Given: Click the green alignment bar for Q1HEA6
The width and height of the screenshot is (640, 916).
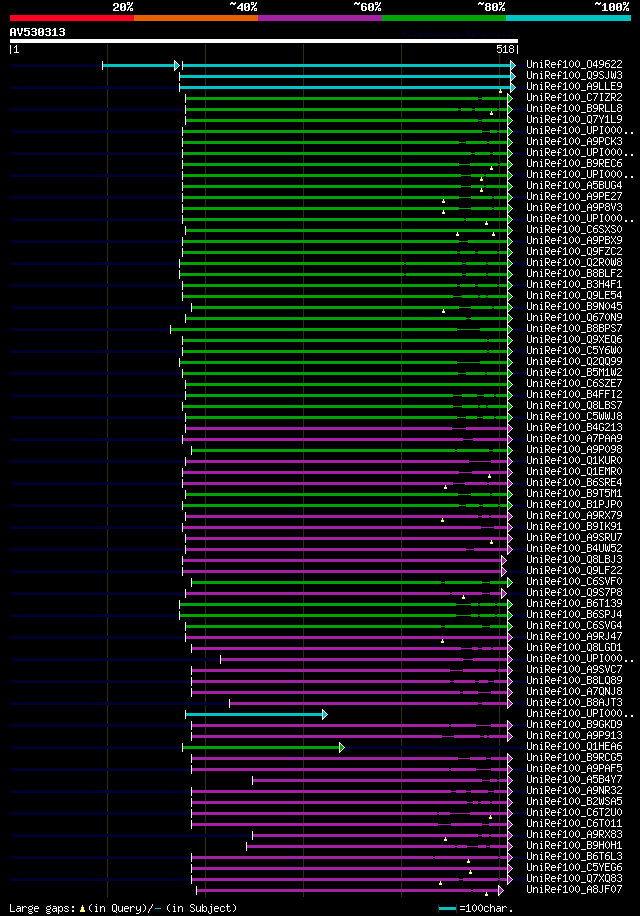Looking at the screenshot, I should 263,748.
